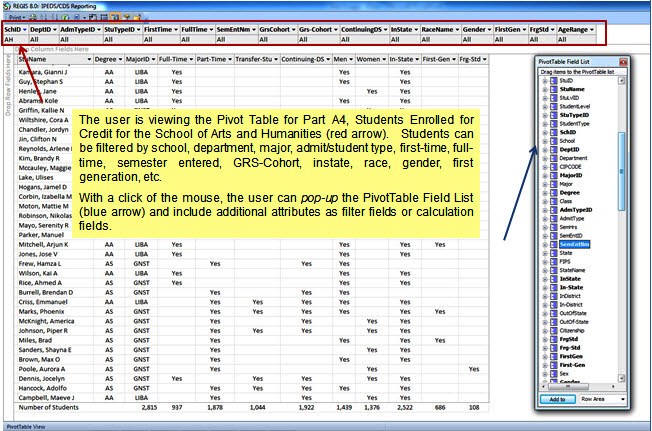This screenshot has height=431, width=652.
Task: Select the OutOfState field in the list
Action: pos(573,313)
